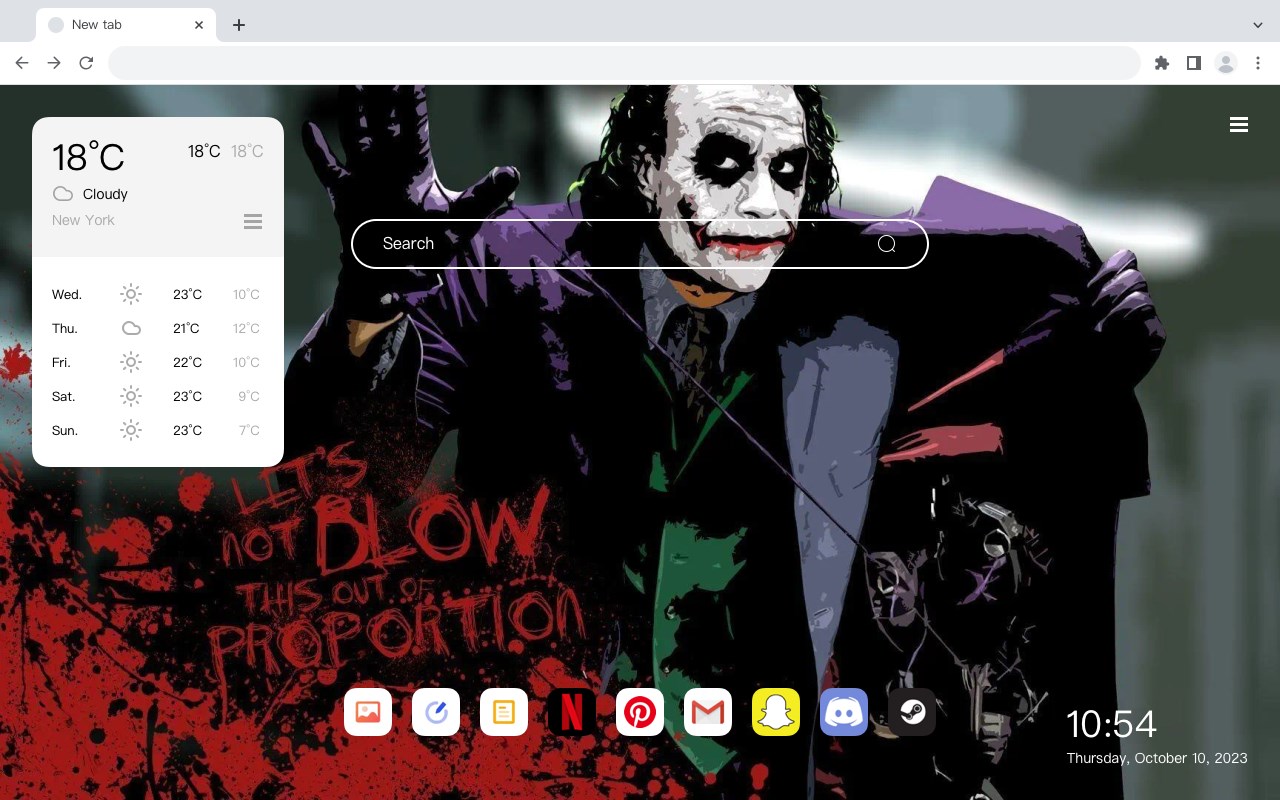Click the Wed. sunny forecast icon
This screenshot has width=1280, height=800.
131,294
